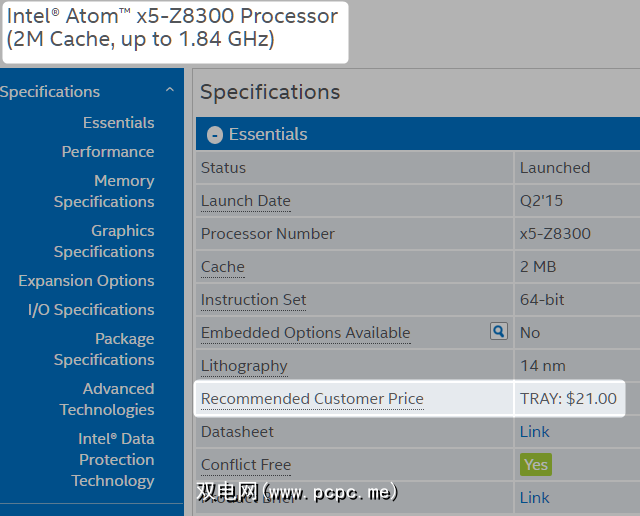Click the Cache specification label
This screenshot has height=516, width=640.
223,266
